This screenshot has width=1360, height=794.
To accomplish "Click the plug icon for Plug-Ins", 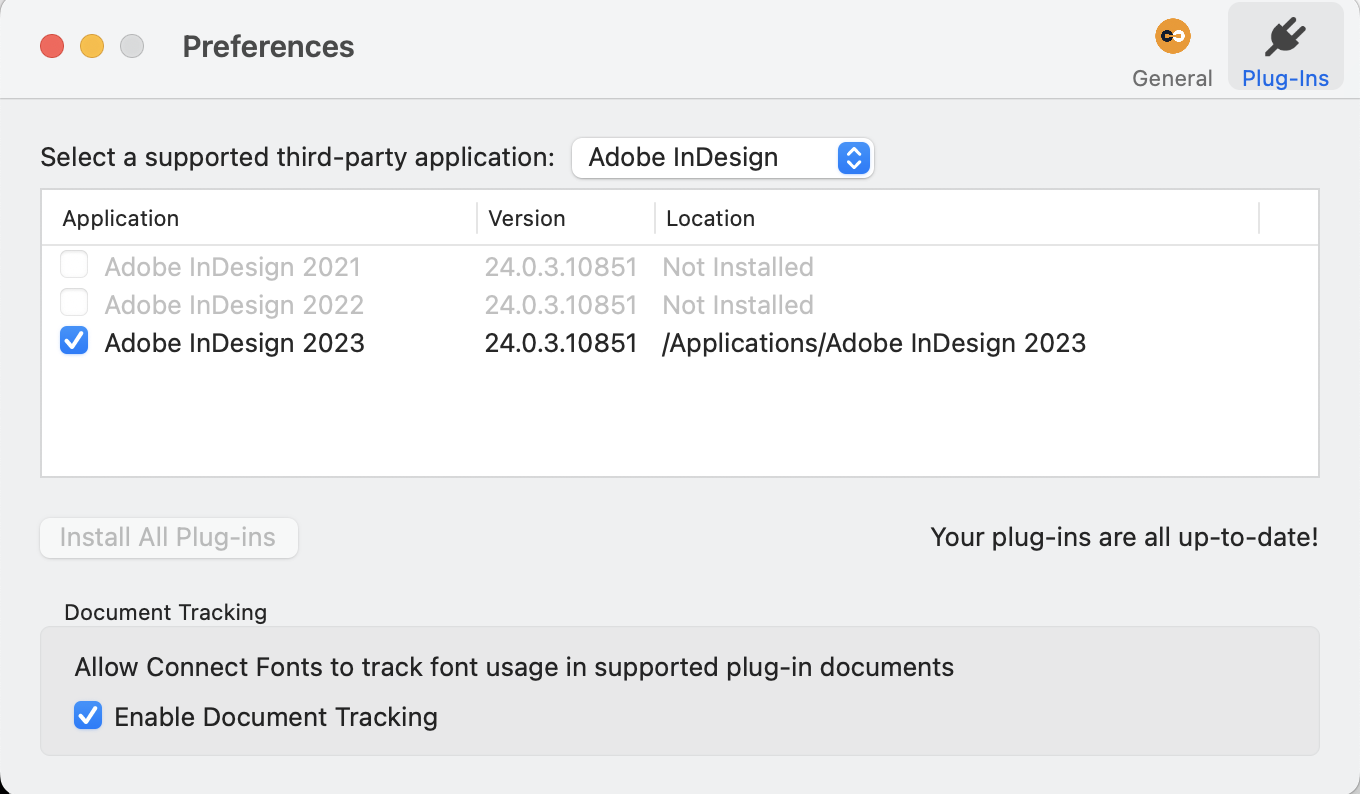I will point(1285,37).
